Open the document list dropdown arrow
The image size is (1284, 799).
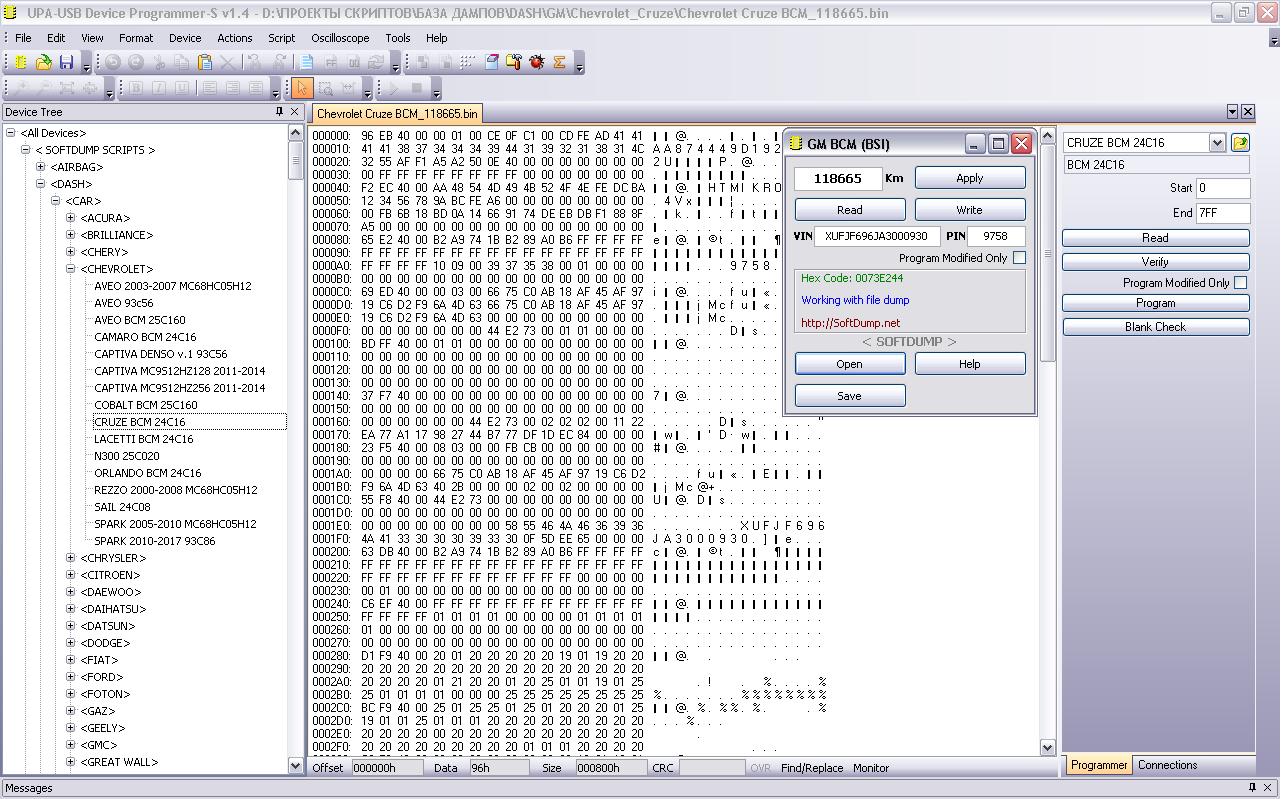pos(1232,112)
